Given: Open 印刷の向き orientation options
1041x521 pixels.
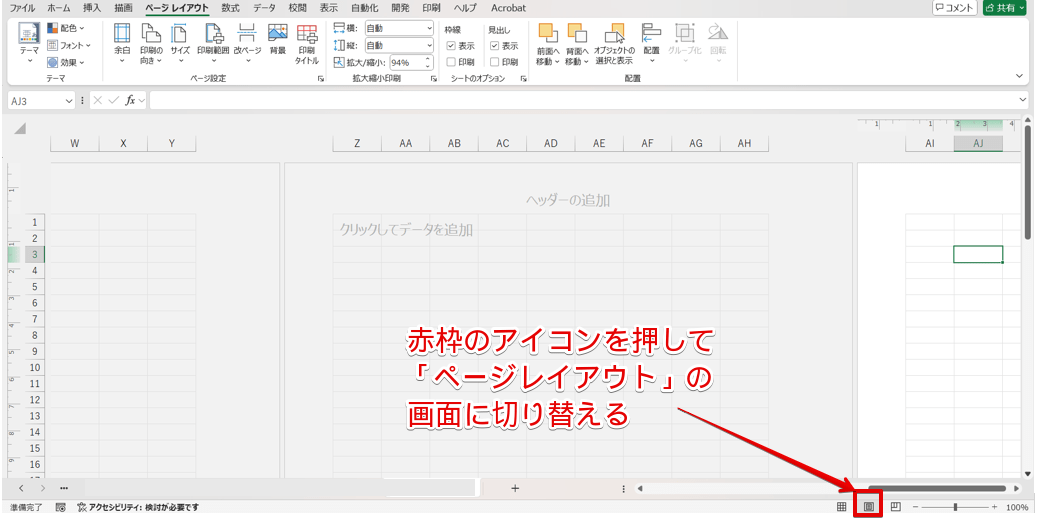Looking at the screenshot, I should point(151,43).
